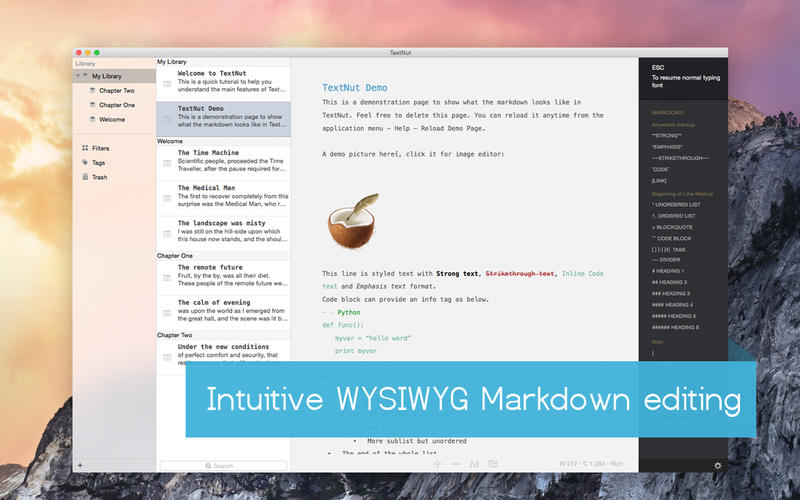Insert CODE BLOCK markup
This screenshot has width=800, height=500.
(671, 238)
